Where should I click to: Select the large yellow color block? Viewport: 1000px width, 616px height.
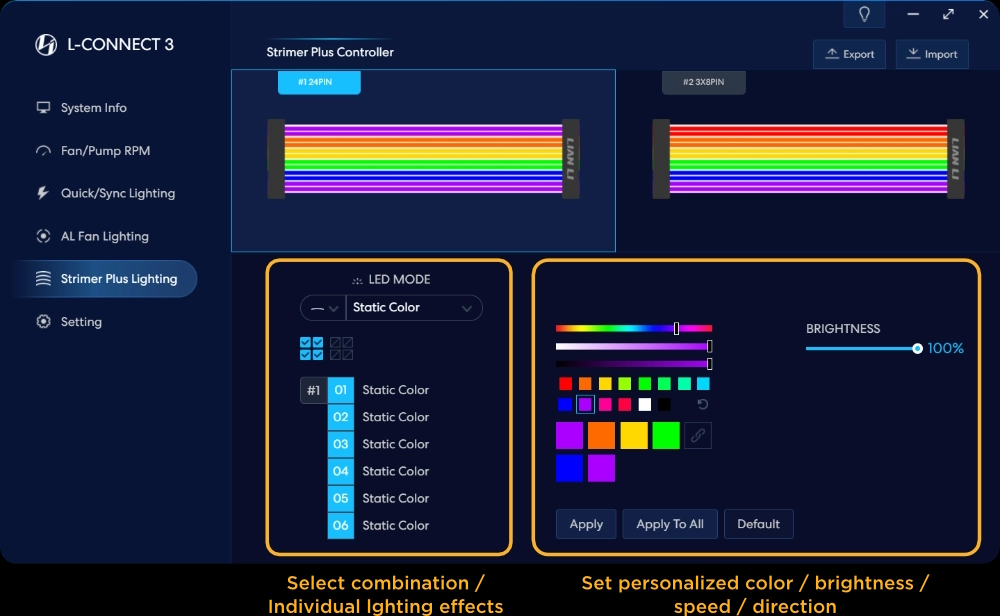[x=634, y=436]
